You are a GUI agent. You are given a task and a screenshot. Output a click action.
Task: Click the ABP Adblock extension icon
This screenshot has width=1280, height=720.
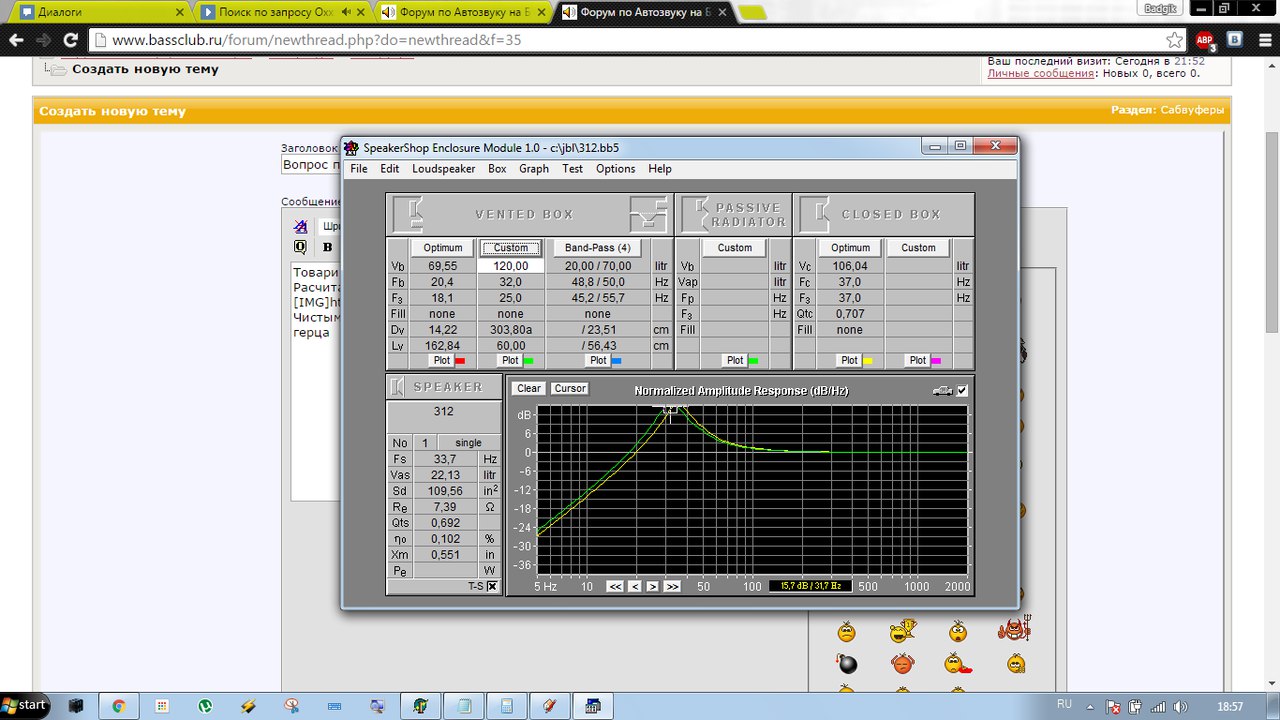(x=1205, y=41)
